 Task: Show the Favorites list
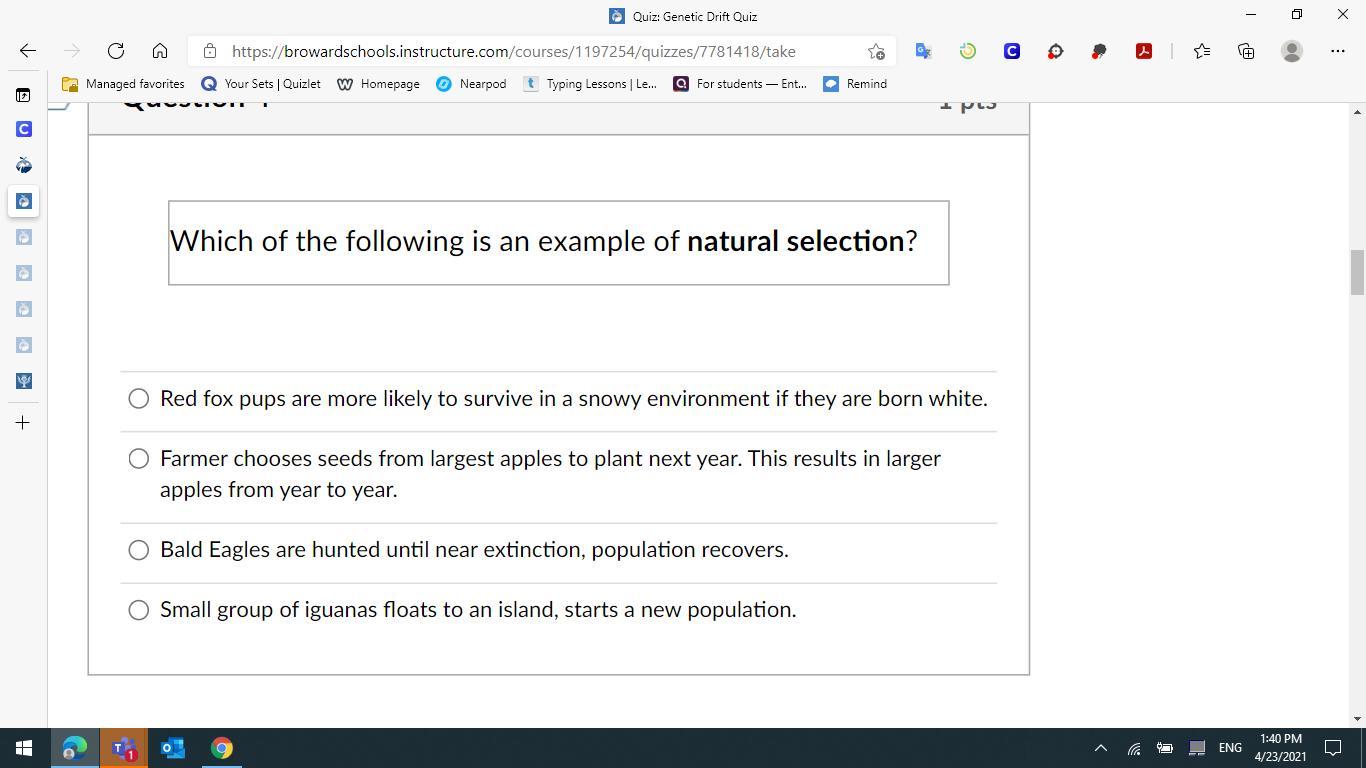[1202, 51]
